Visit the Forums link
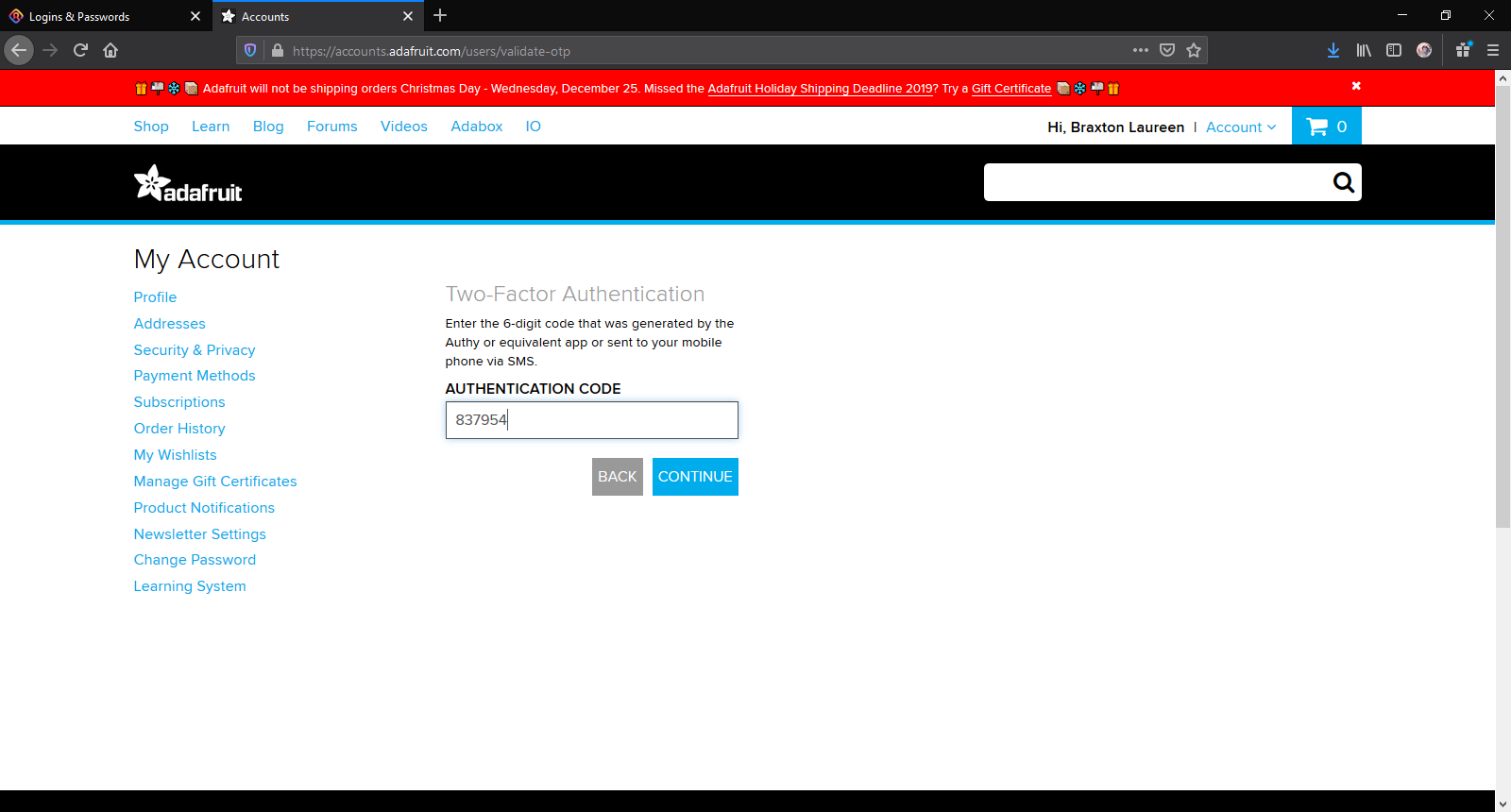Image resolution: width=1511 pixels, height=812 pixels. pos(332,127)
